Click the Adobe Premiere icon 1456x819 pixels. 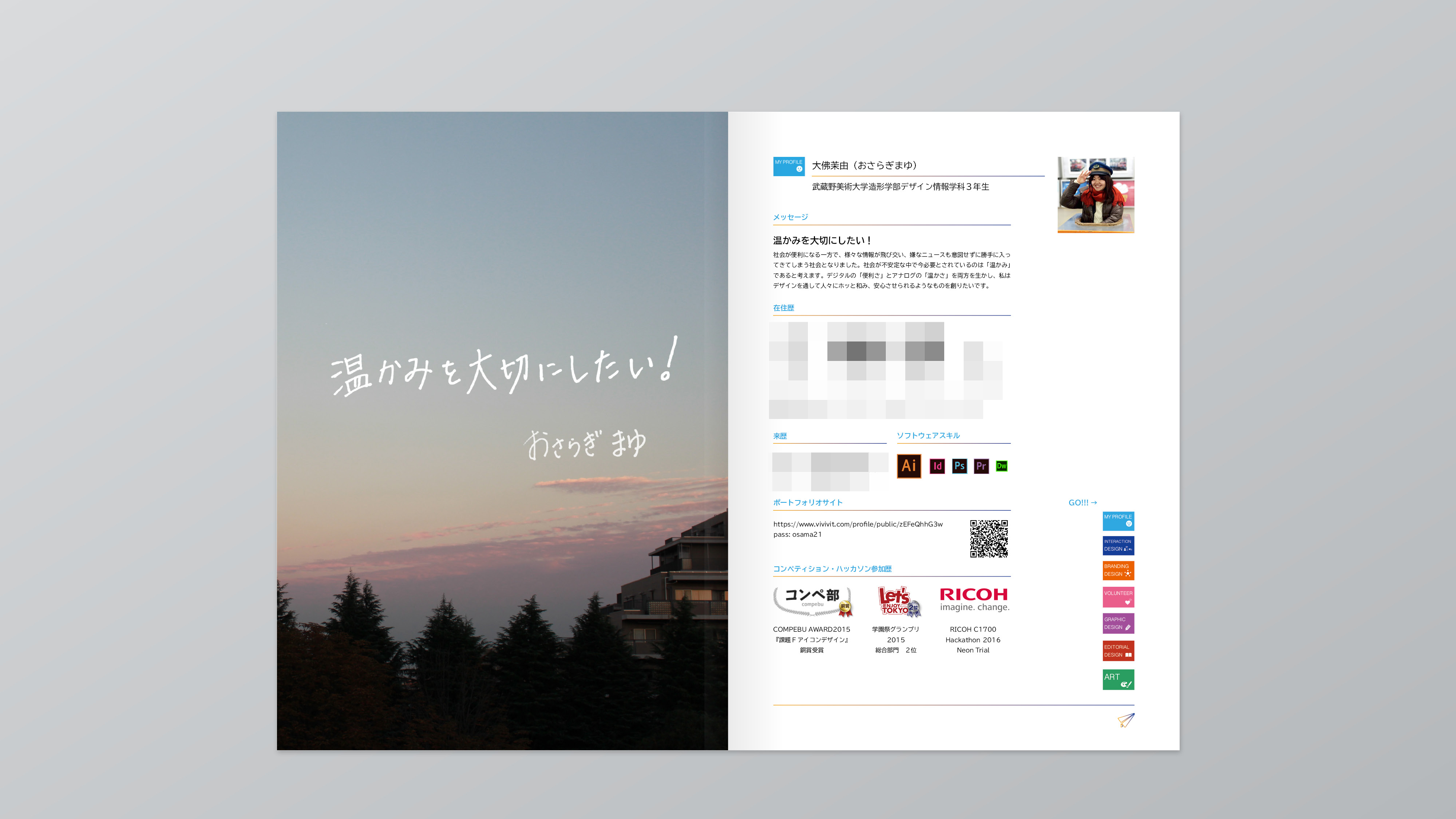pos(981,466)
